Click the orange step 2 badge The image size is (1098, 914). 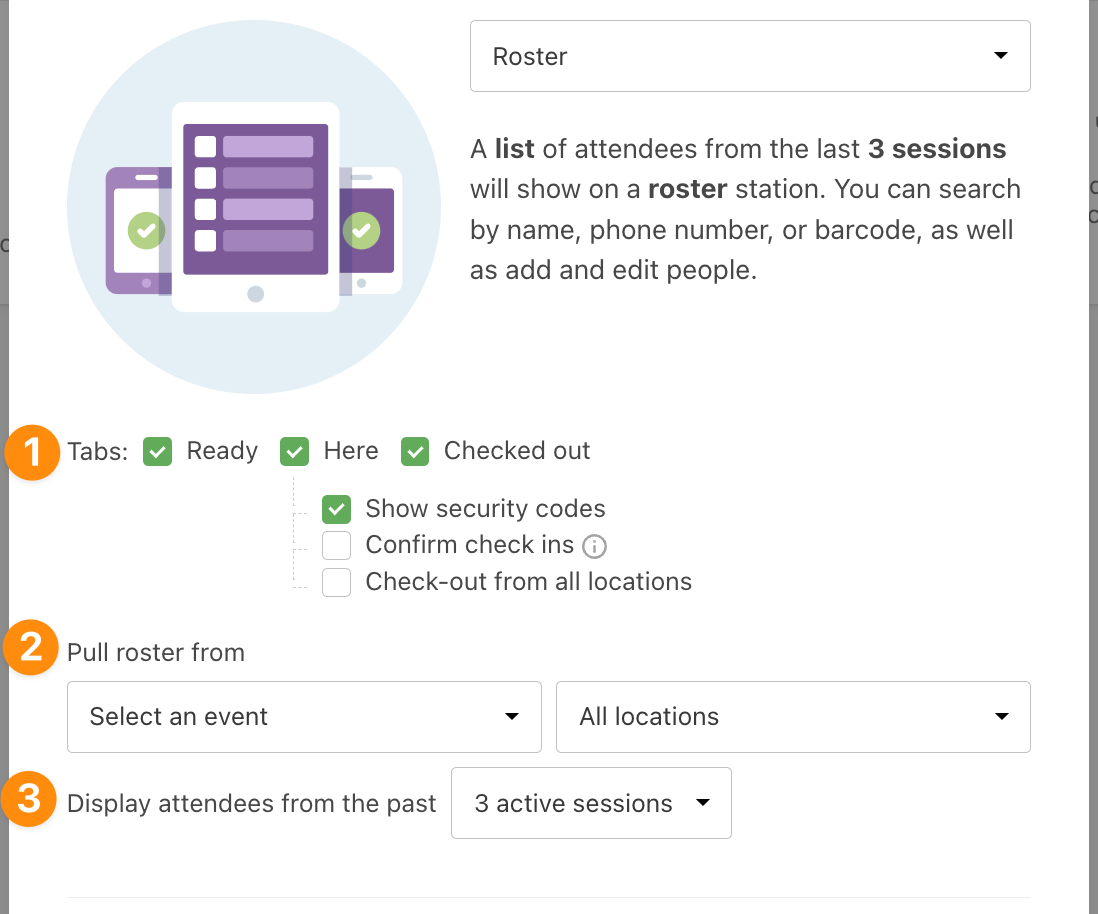[31, 647]
